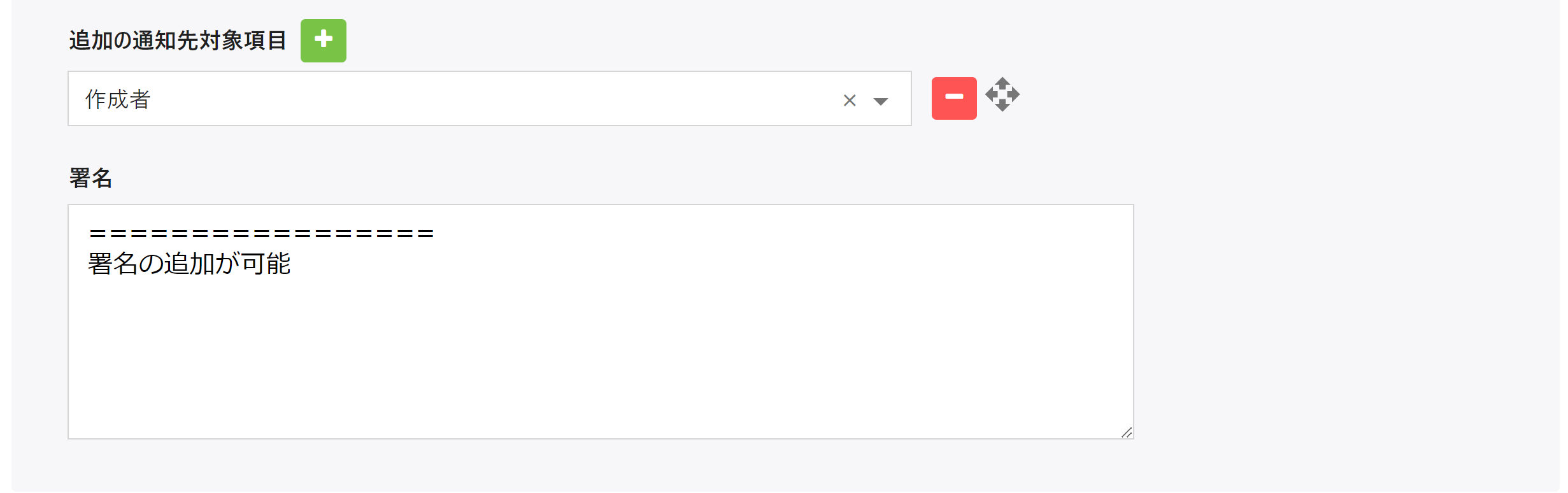Remove the 作成者 row with red minus
This screenshot has height=493, width=1568.
pos(953,98)
